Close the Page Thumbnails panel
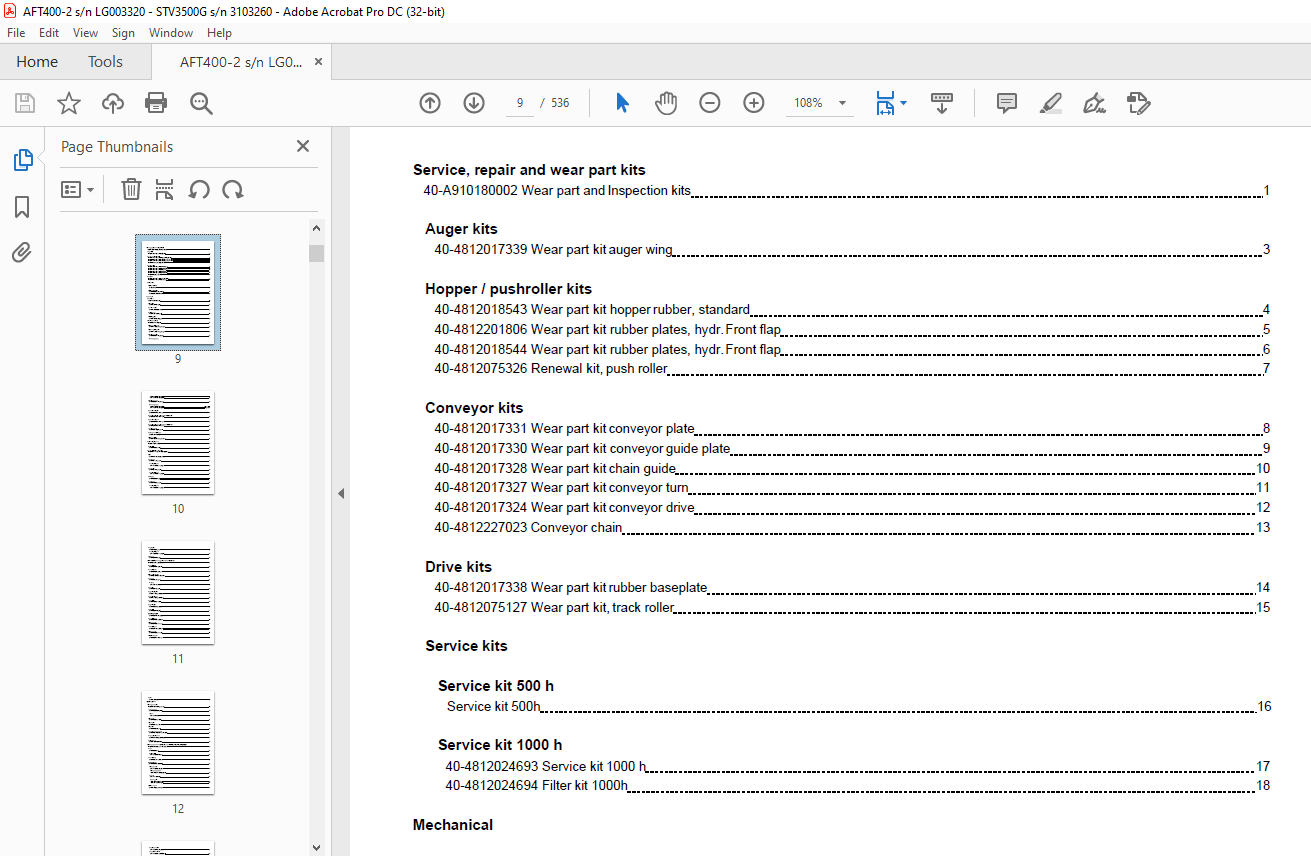The image size is (1311, 856). (303, 146)
